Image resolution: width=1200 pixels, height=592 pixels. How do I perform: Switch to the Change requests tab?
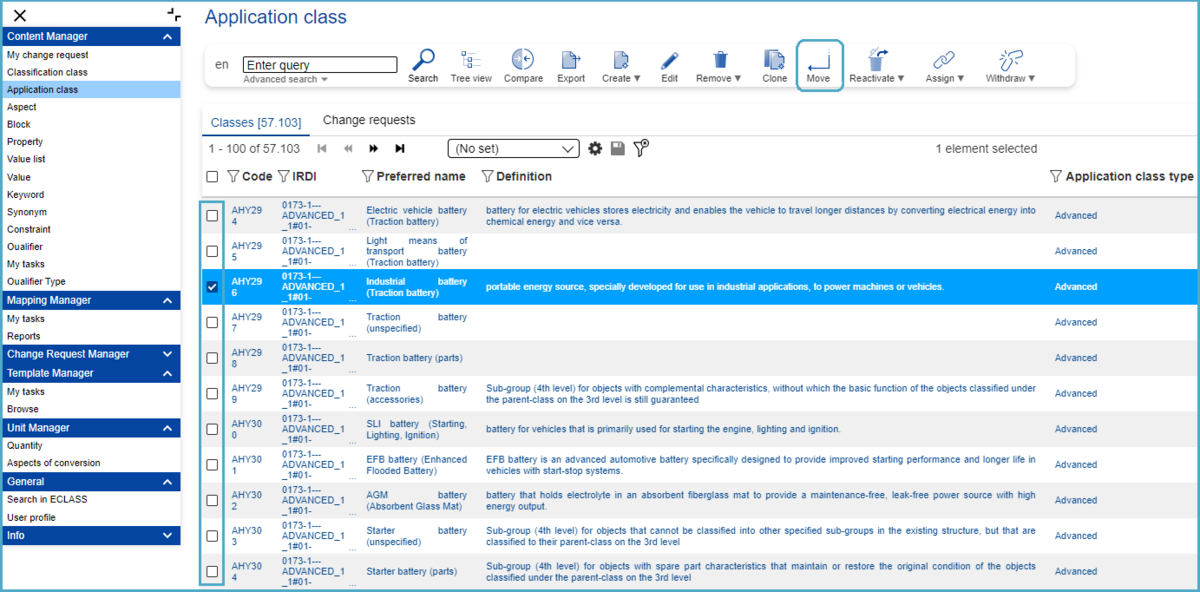coord(368,120)
